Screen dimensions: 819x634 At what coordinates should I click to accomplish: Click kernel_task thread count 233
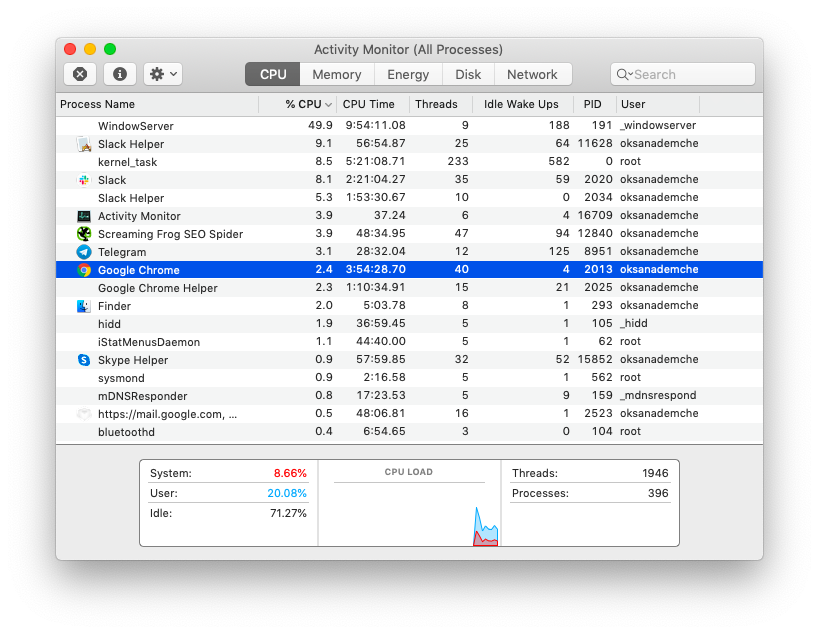pyautogui.click(x=458, y=161)
